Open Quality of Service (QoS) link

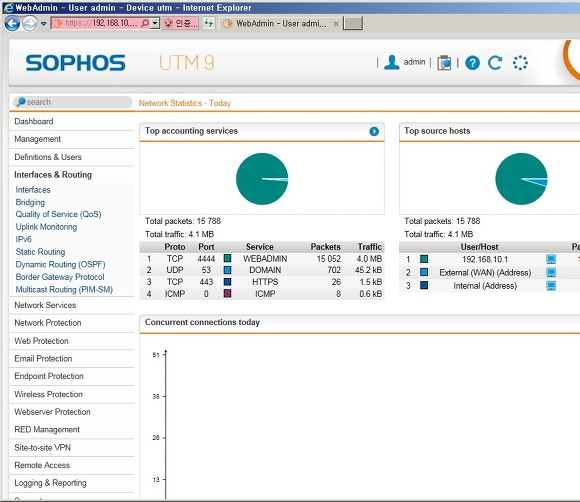coord(58,214)
